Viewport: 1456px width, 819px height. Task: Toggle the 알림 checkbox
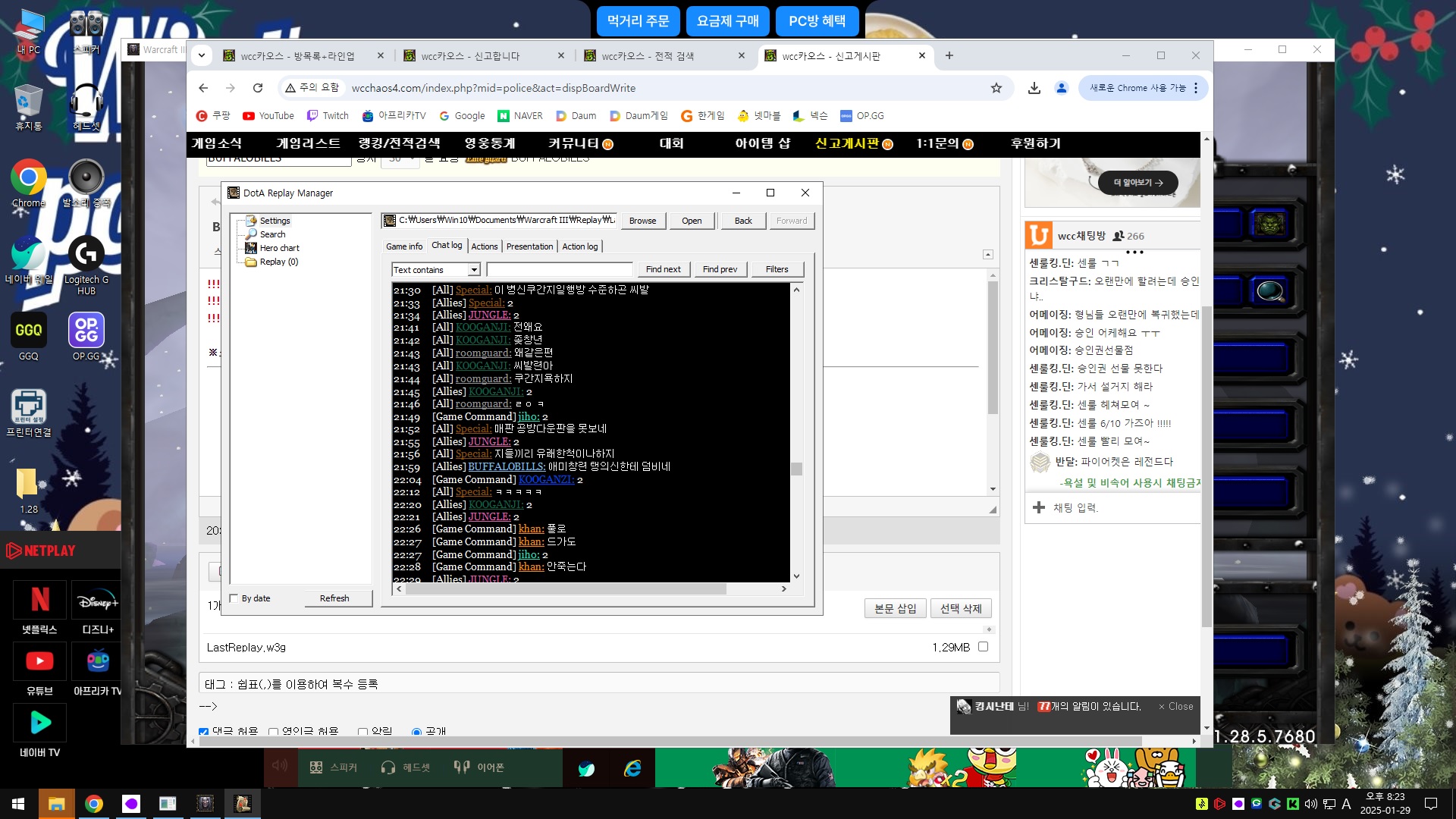362,732
